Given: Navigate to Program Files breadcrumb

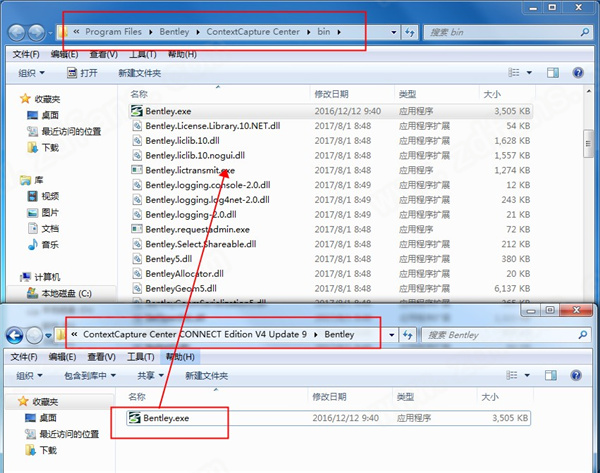Looking at the screenshot, I should [113, 32].
